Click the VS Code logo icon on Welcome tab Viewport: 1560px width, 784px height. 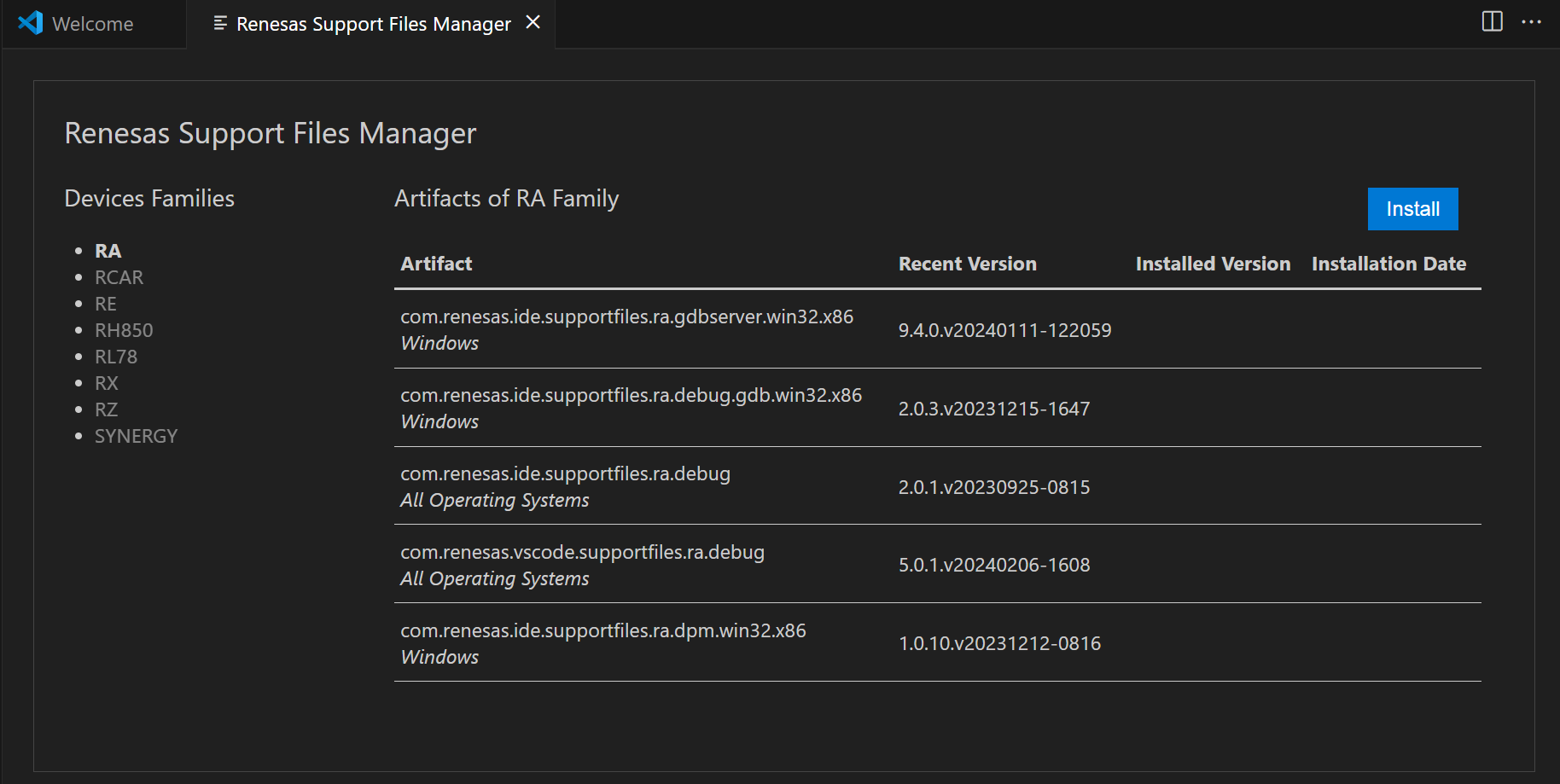tap(31, 23)
